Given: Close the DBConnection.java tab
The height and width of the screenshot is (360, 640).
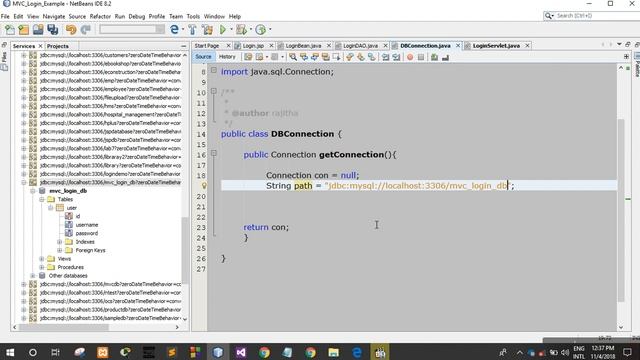Looking at the screenshot, I should click(458, 46).
